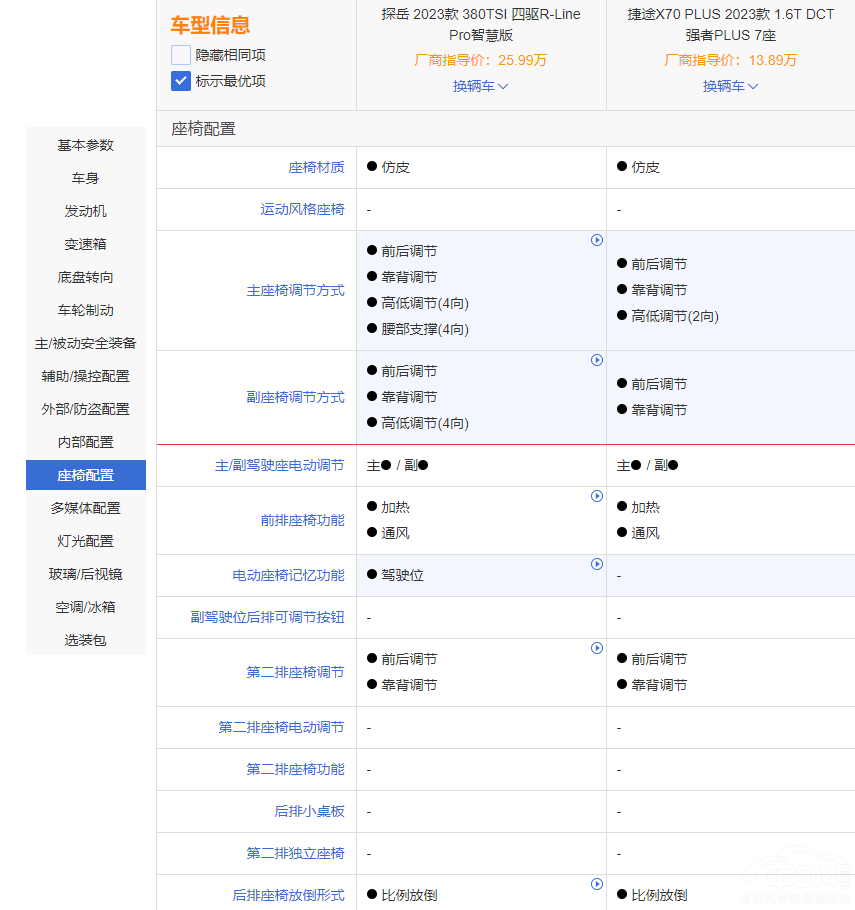Click the 座椅材质 parameter link
The width and height of the screenshot is (855, 910).
tap(316, 167)
